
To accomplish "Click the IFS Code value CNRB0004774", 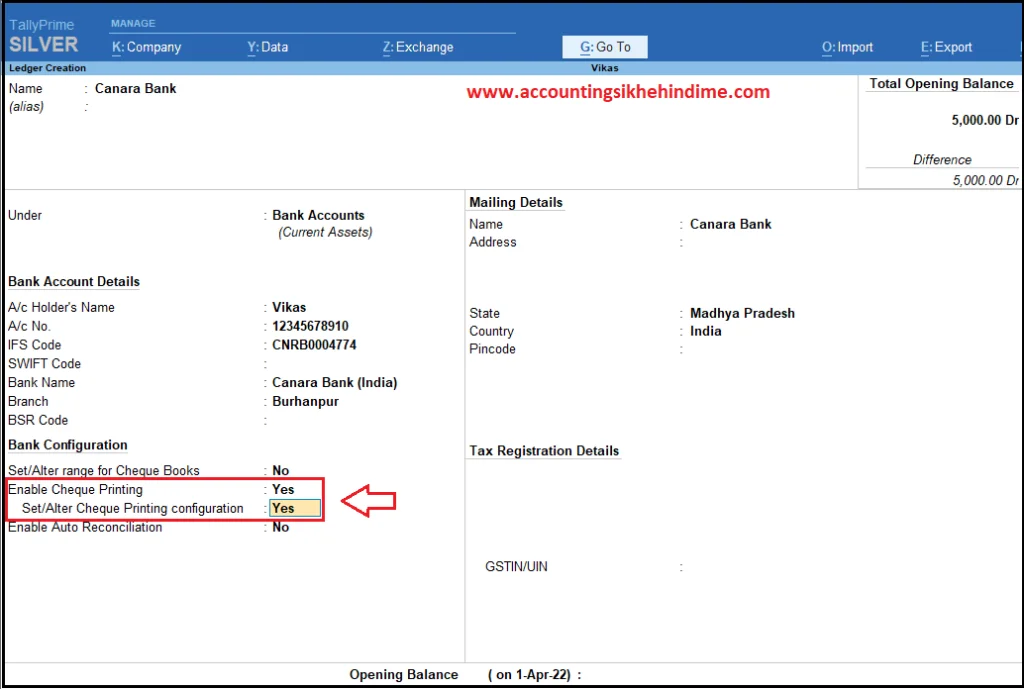I will pos(314,345).
